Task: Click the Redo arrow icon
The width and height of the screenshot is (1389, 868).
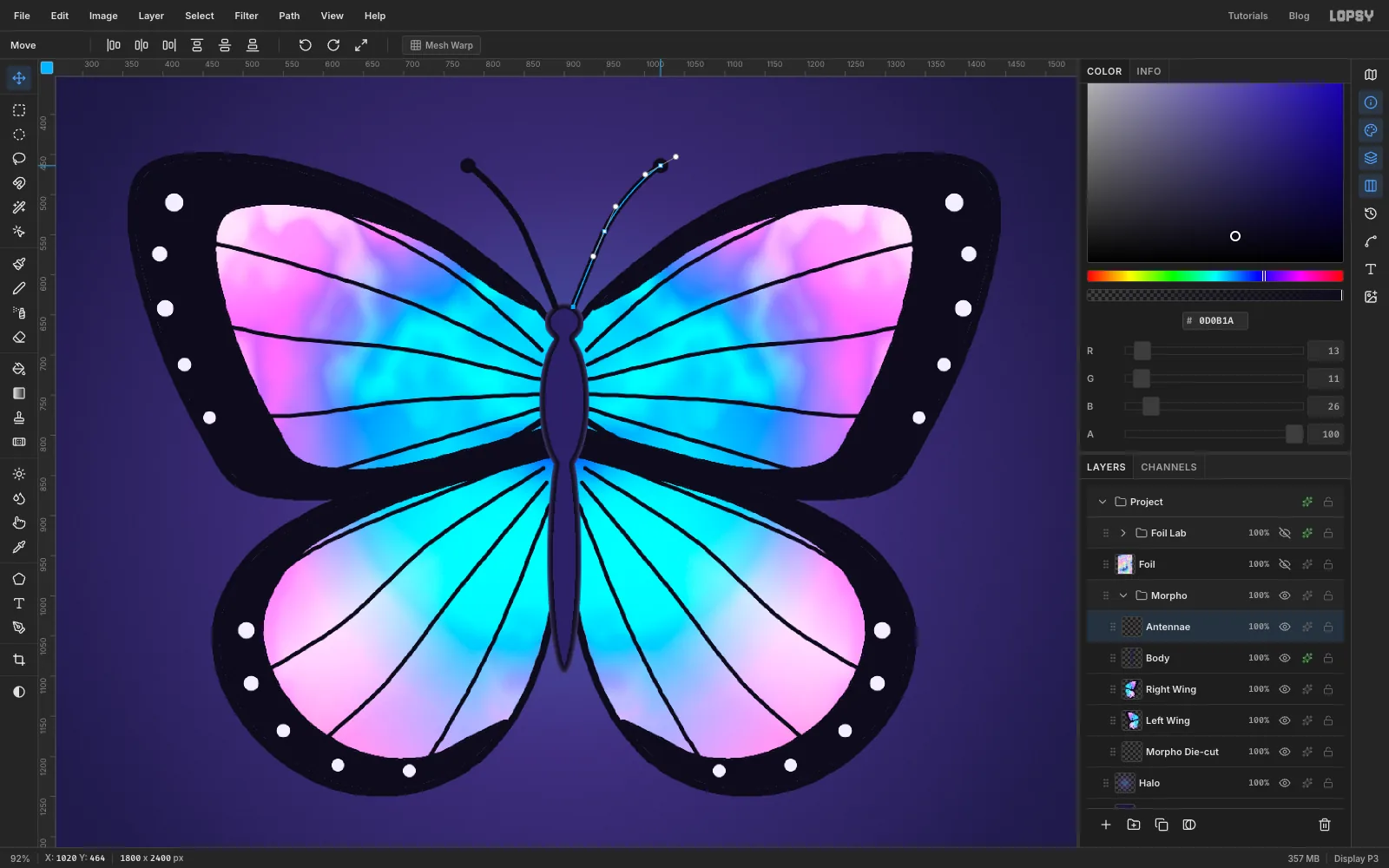Action: point(333,45)
